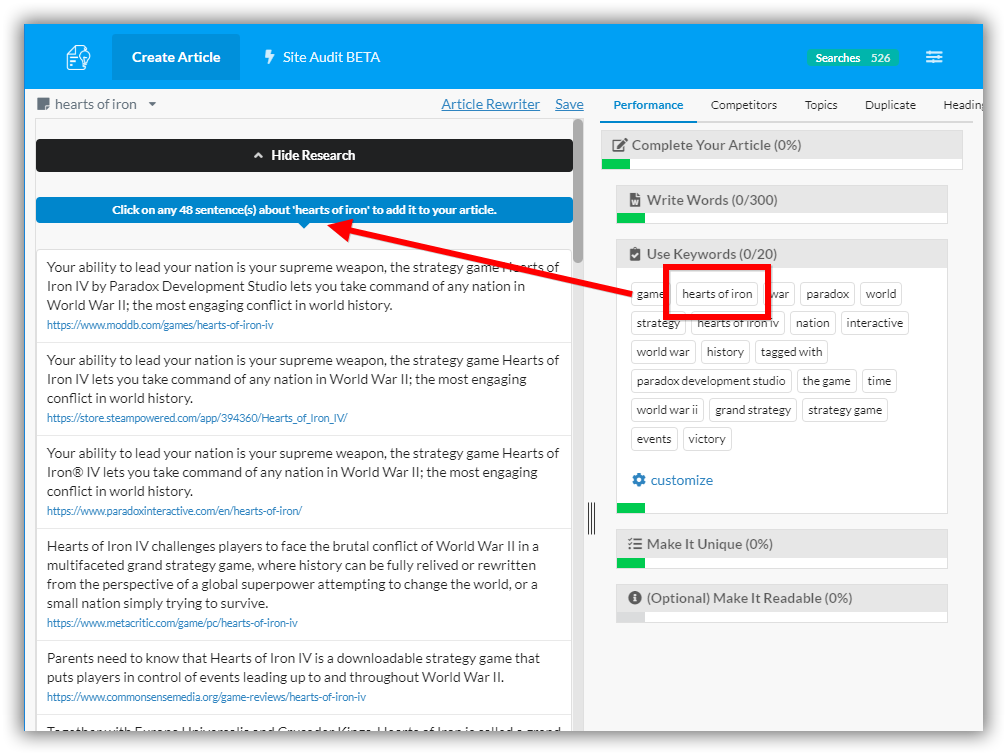Screen dimensions: 1007x755
Task: Open the settings sliders icon
Action: click(x=934, y=57)
